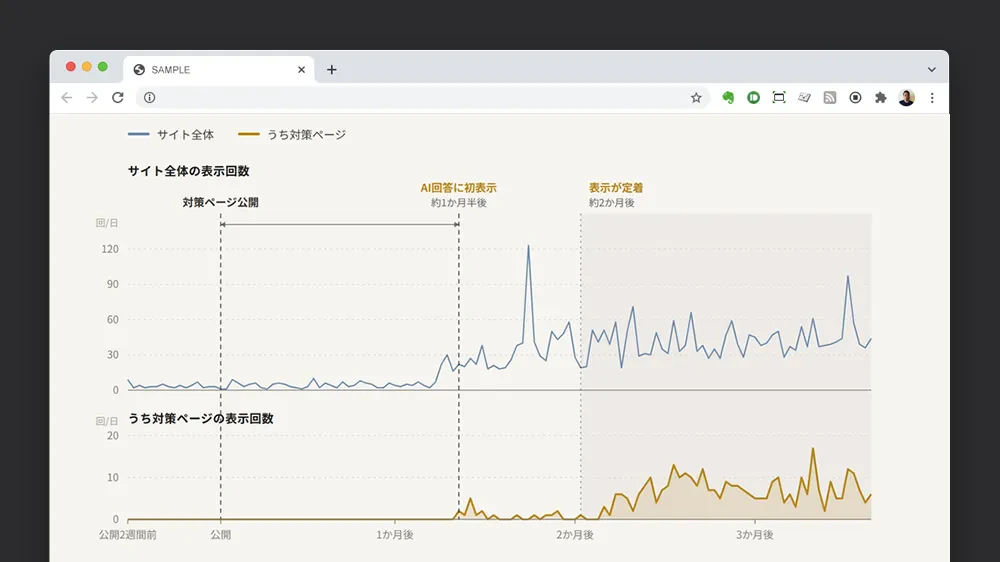Click the 2か月後 axis label
Viewport: 1000px width, 562px height.
pos(575,535)
